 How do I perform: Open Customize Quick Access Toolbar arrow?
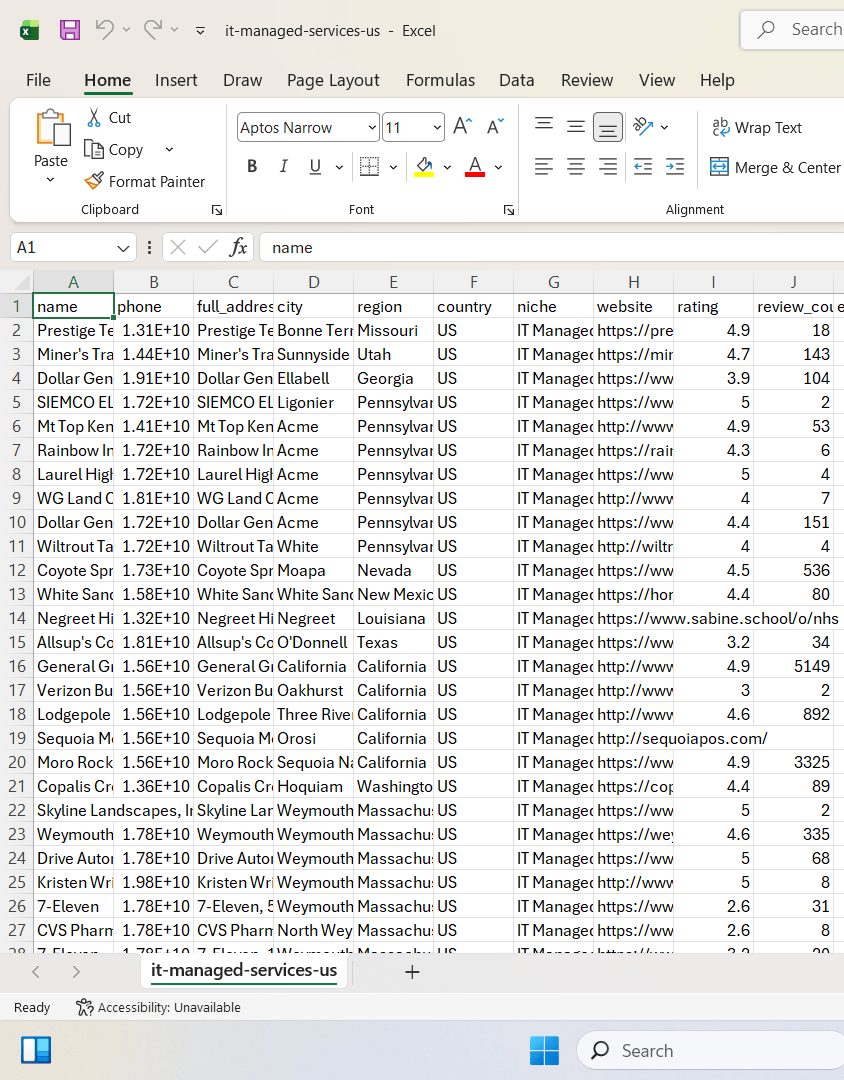point(200,30)
